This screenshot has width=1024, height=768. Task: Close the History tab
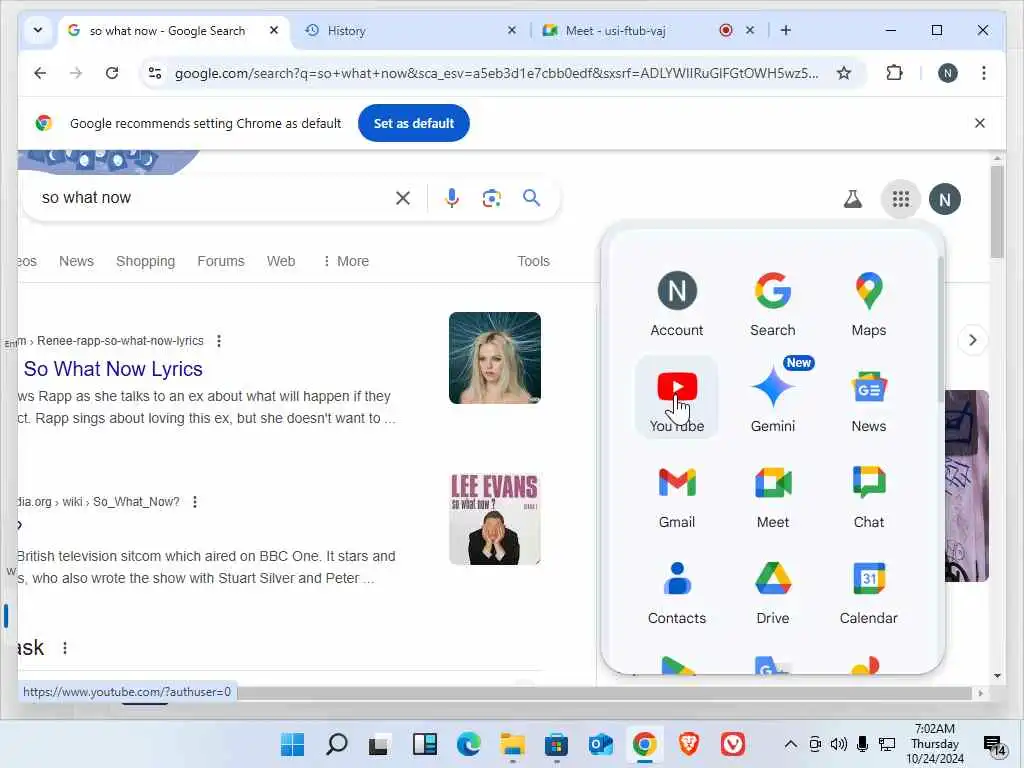point(512,30)
